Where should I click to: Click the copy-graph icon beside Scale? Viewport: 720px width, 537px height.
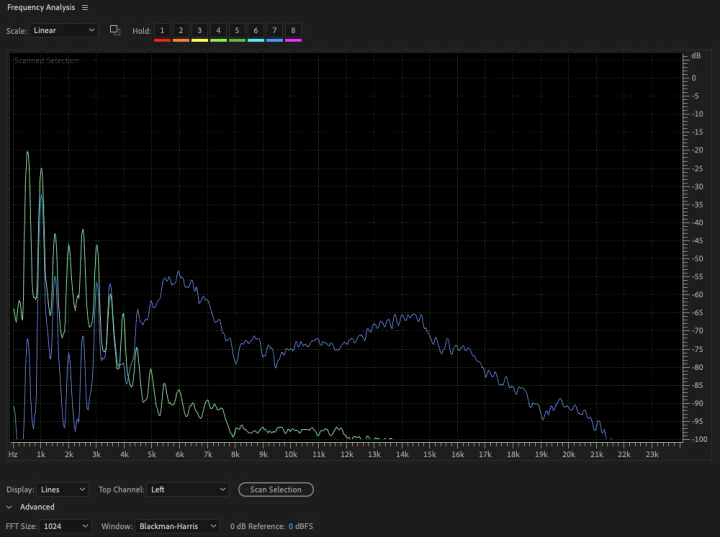tap(115, 30)
